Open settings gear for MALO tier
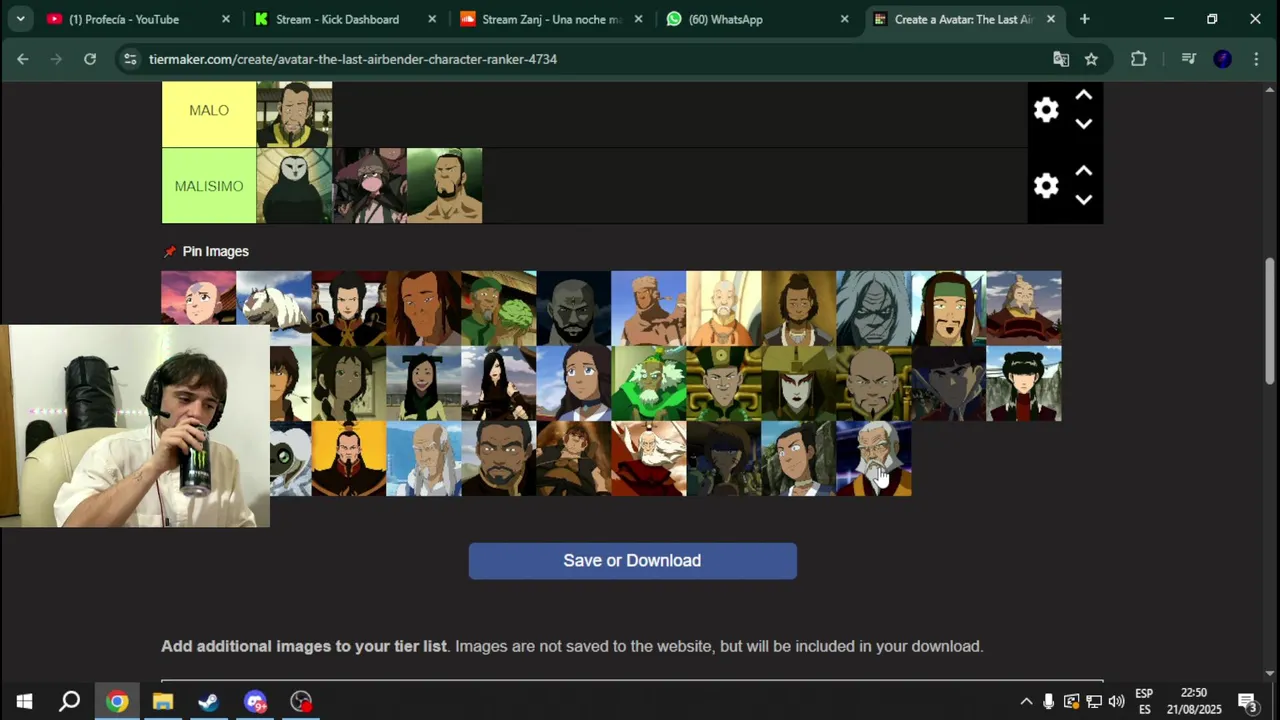Image resolution: width=1280 pixels, height=720 pixels. pyautogui.click(x=1046, y=110)
